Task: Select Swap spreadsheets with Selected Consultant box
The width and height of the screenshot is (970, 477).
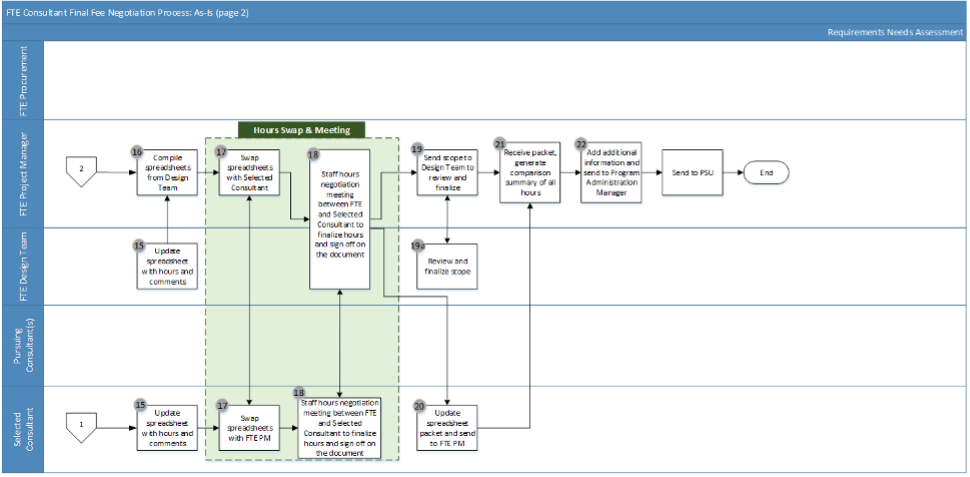Action: click(249, 172)
